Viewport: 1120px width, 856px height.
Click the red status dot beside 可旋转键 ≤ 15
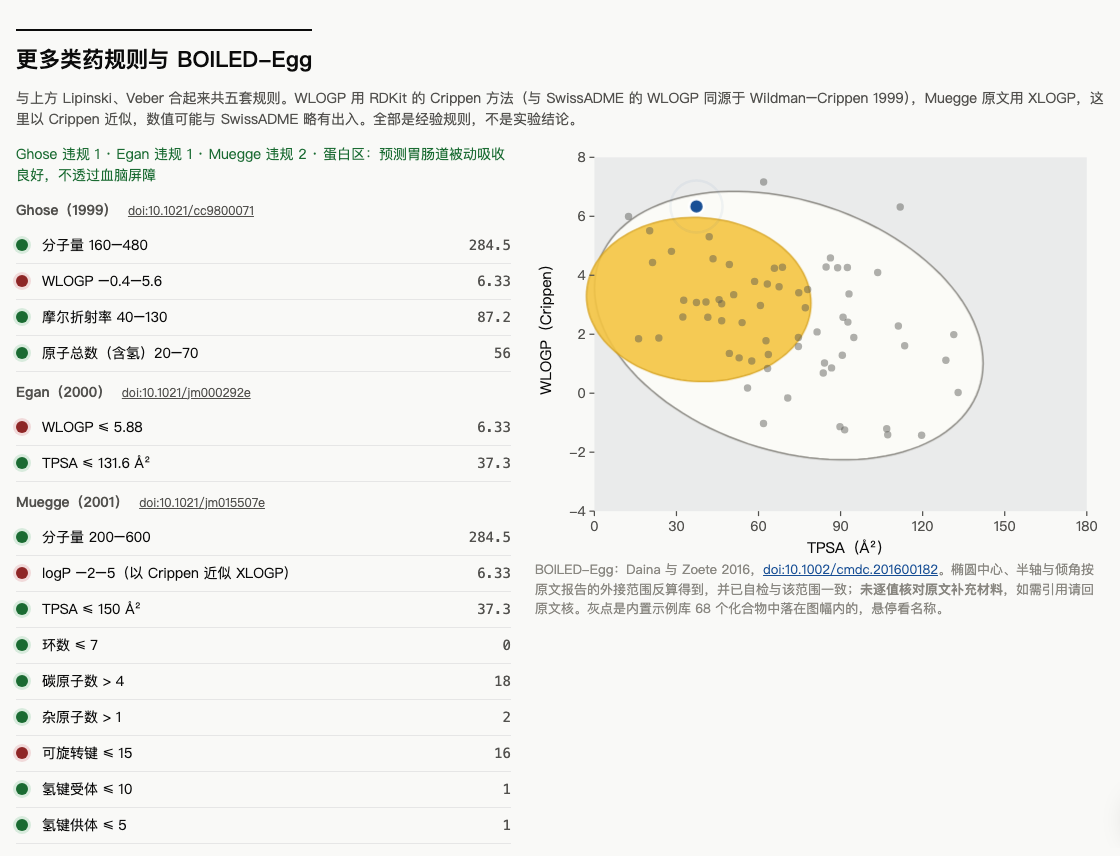22,753
